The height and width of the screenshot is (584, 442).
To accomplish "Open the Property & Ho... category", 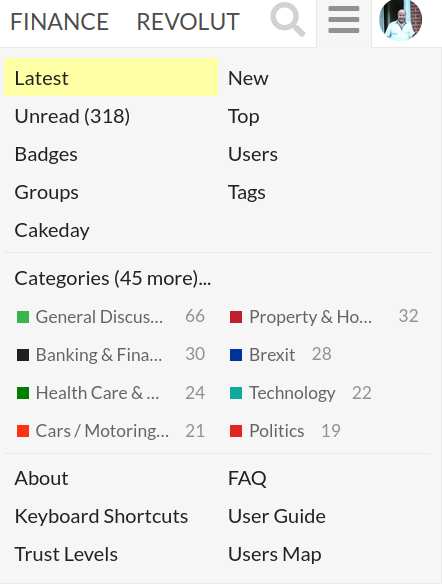I will click(311, 317).
